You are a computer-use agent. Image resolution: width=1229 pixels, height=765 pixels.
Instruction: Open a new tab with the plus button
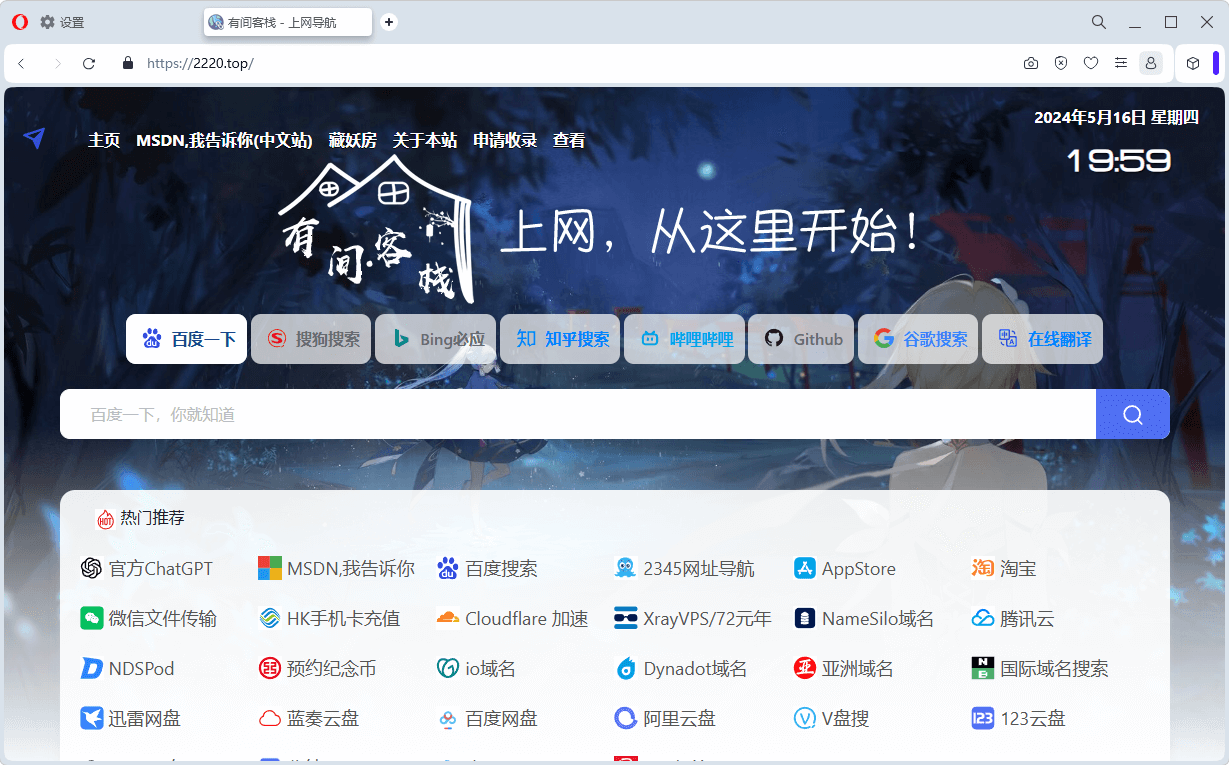pos(389,22)
